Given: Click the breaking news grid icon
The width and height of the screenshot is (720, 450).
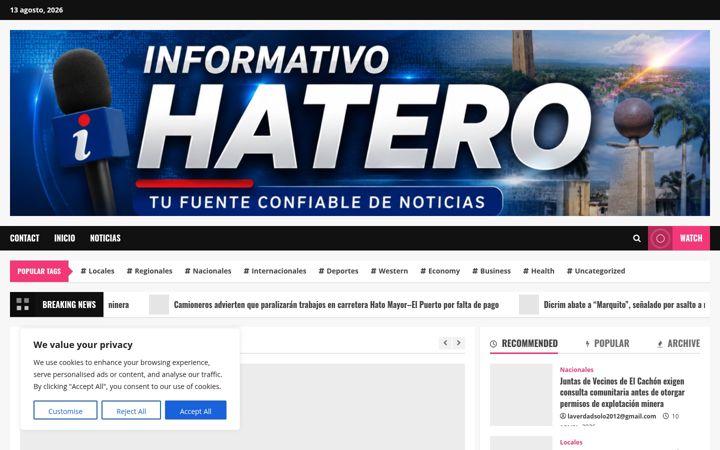Looking at the screenshot, I should click(22, 304).
